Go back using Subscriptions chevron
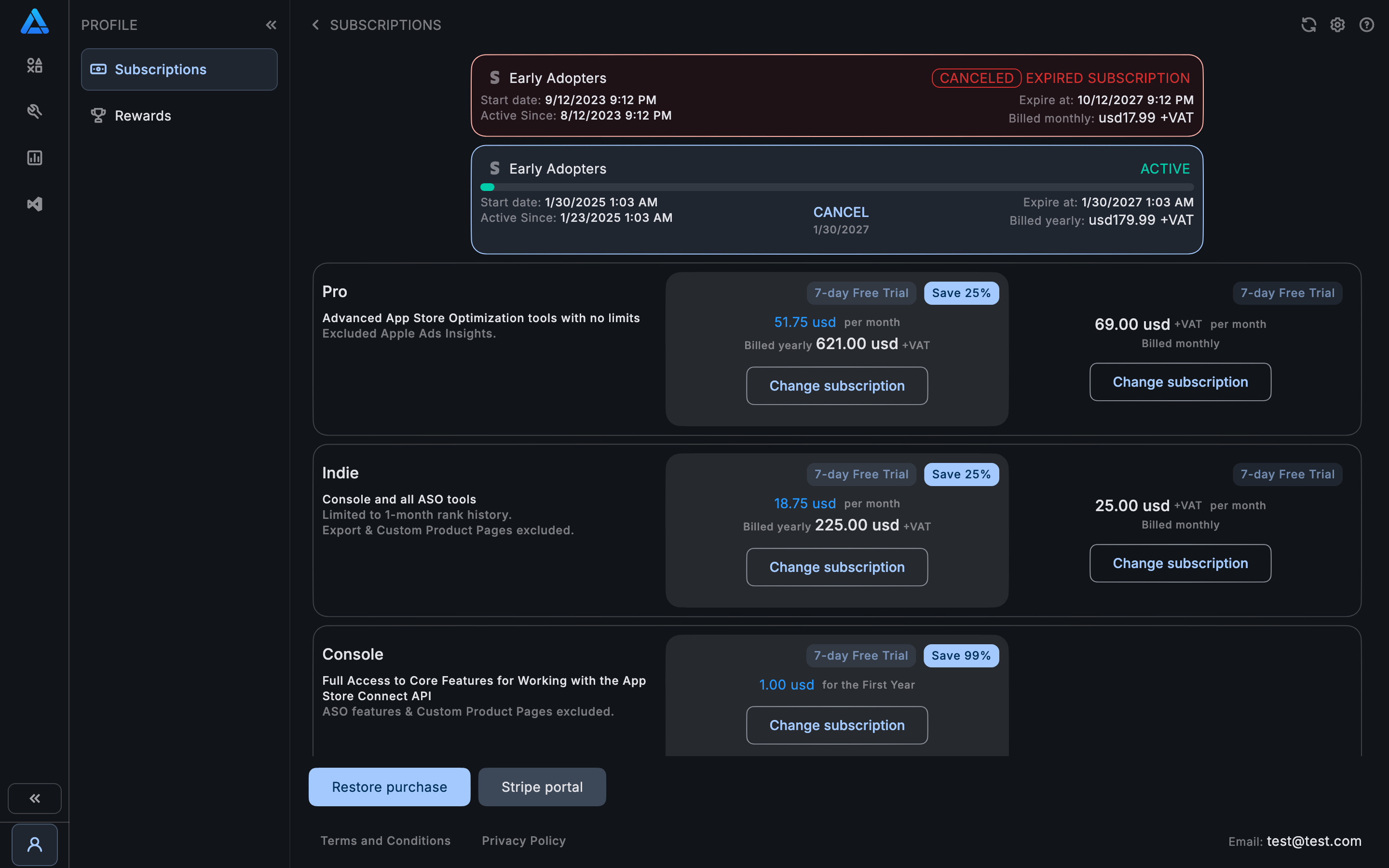 click(x=315, y=25)
